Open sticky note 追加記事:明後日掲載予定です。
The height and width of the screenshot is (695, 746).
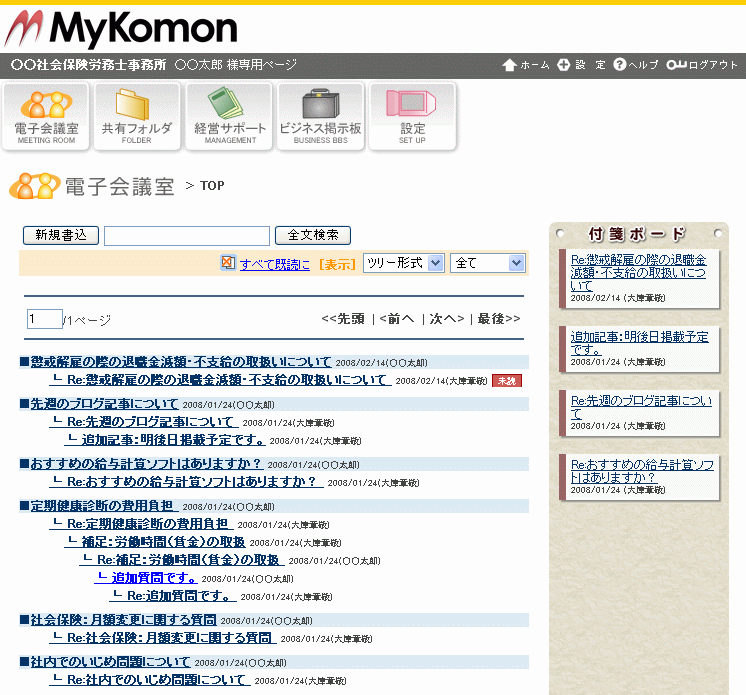tap(639, 343)
